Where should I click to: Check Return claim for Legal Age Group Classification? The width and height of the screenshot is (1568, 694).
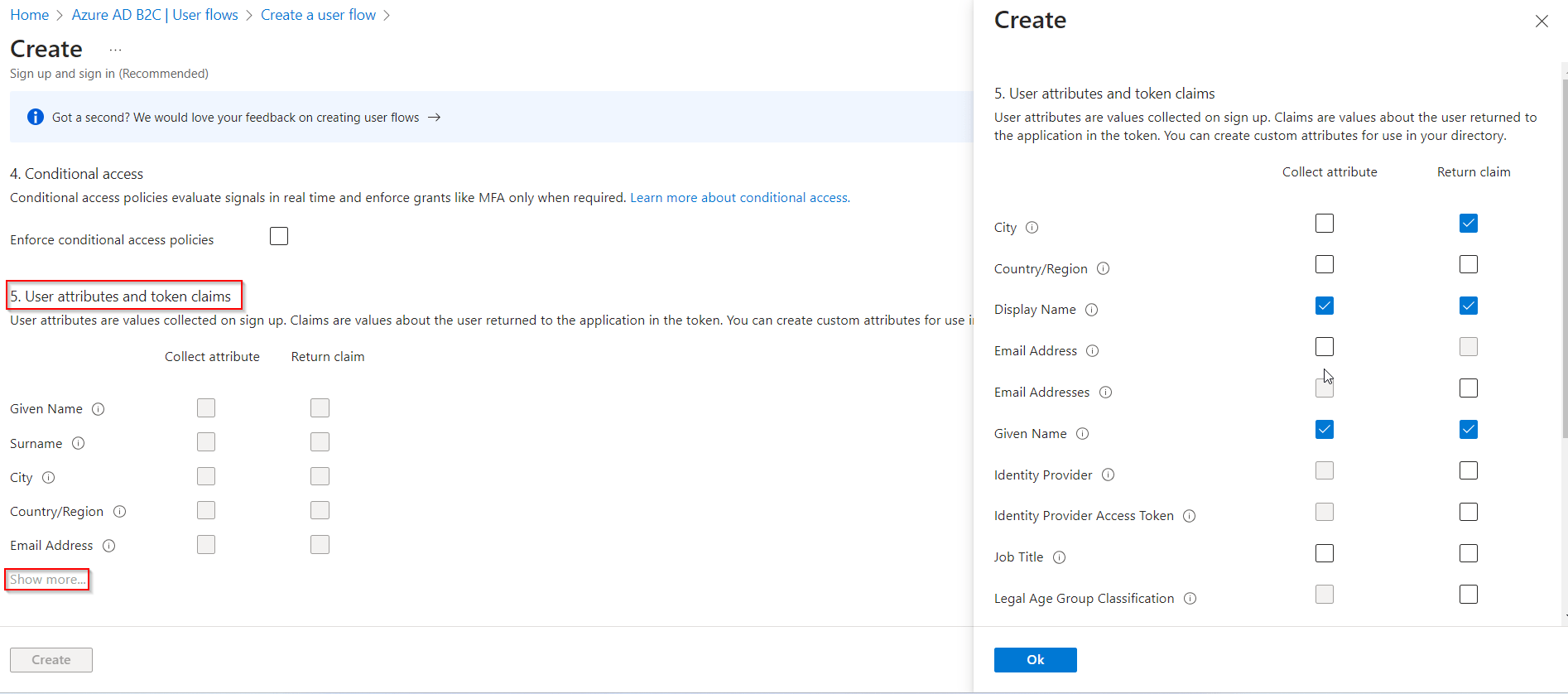[x=1469, y=595]
